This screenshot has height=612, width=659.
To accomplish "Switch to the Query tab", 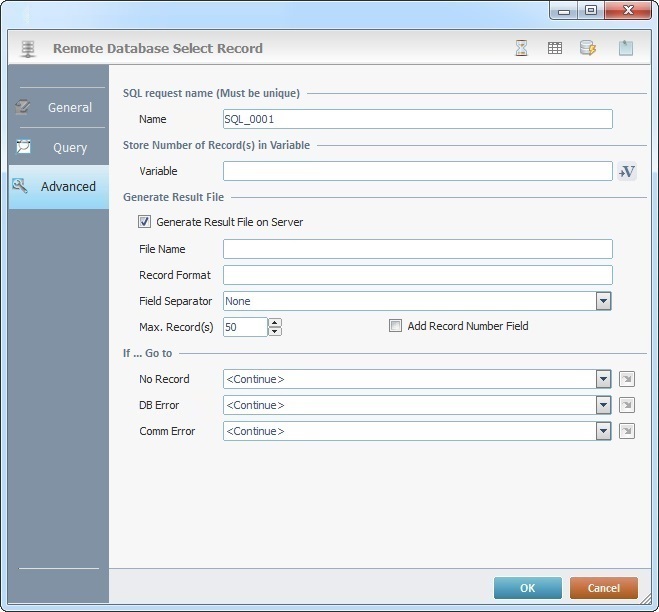I will click(x=58, y=147).
